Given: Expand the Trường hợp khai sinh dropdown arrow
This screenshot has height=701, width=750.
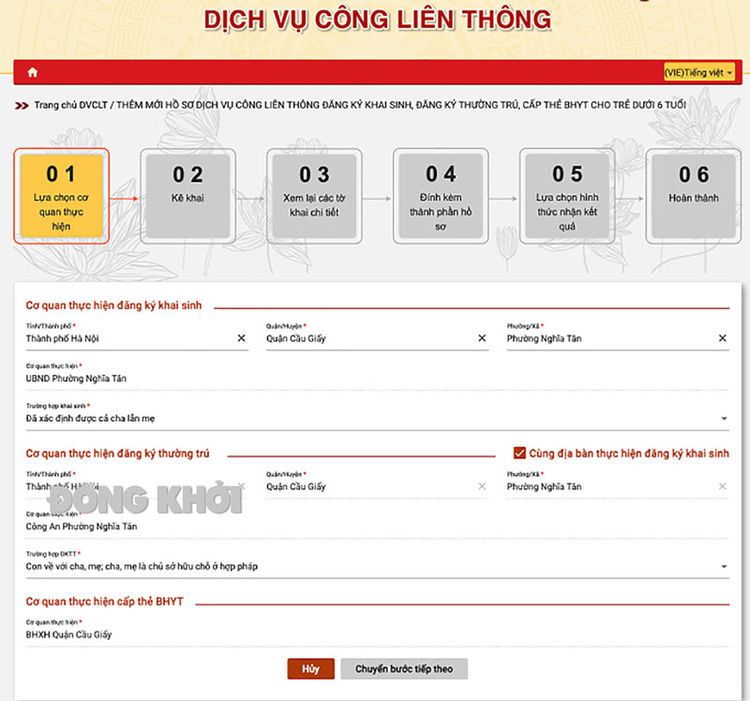Looking at the screenshot, I should [724, 418].
